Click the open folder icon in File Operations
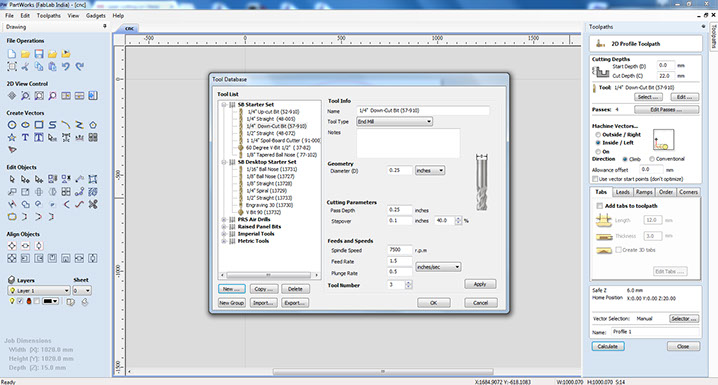 25,54
